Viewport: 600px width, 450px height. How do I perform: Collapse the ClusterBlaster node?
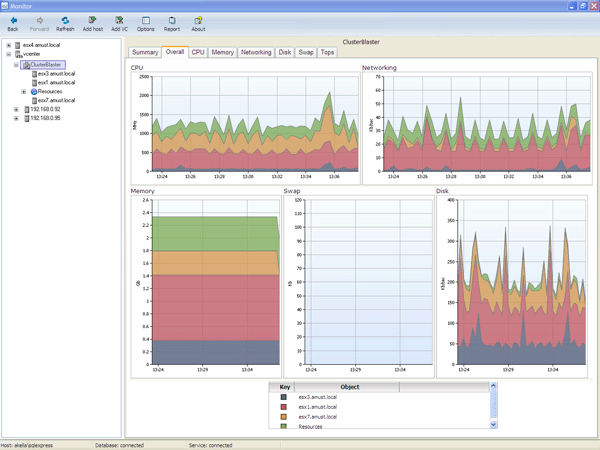click(16, 65)
